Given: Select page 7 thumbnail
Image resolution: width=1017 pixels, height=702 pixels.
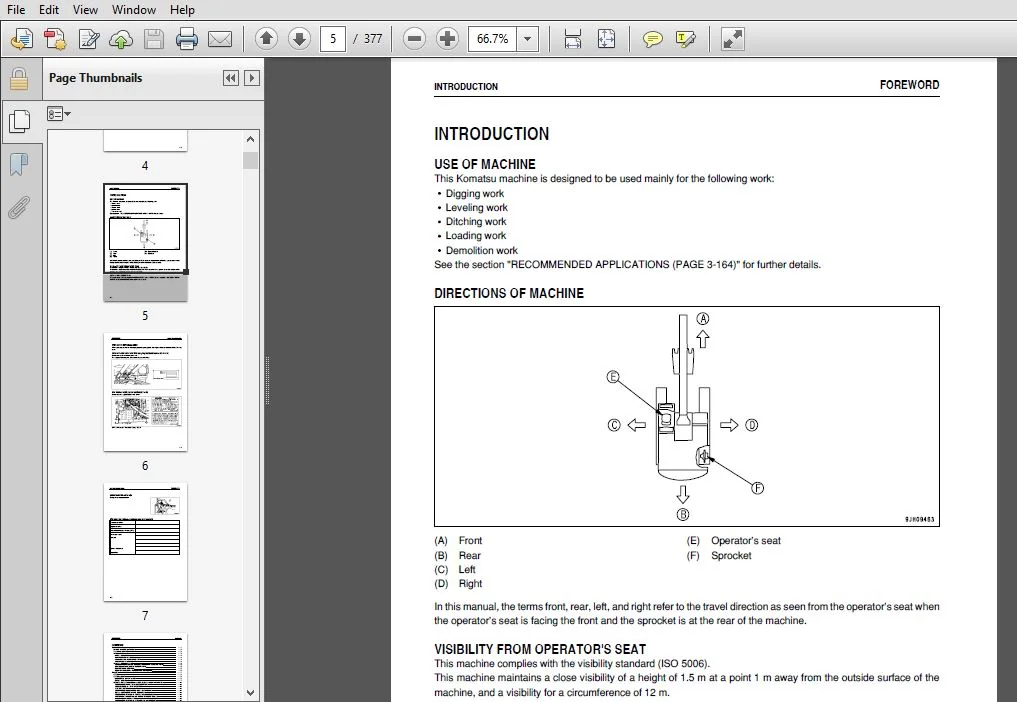Looking at the screenshot, I should (x=145, y=542).
